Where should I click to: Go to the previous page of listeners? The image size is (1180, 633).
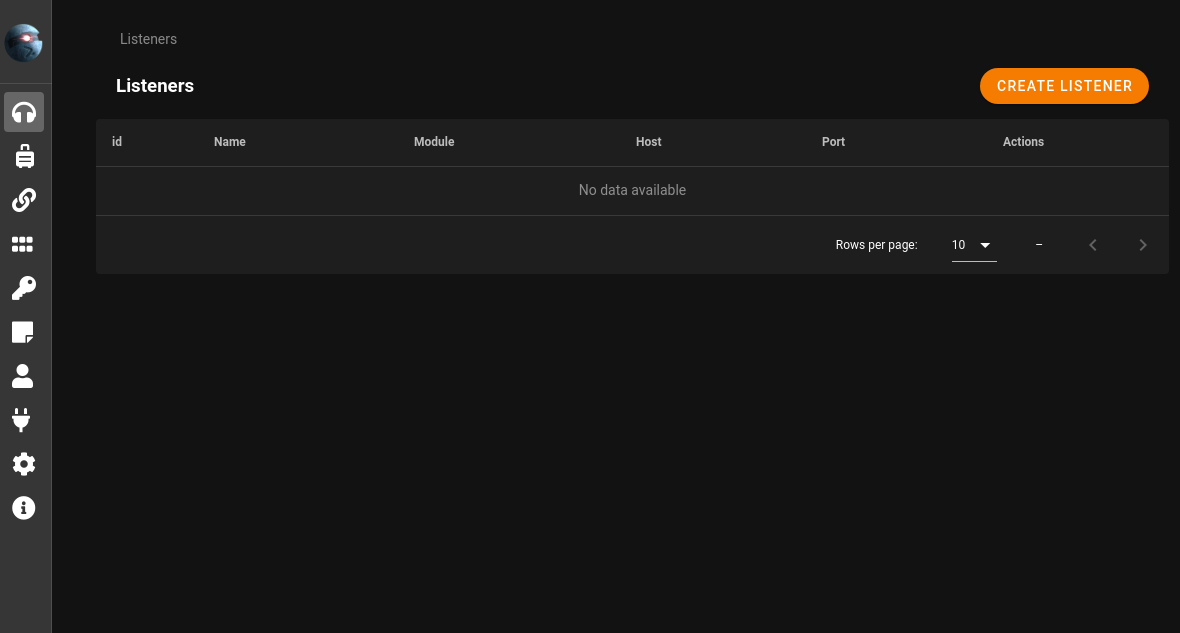point(1093,245)
